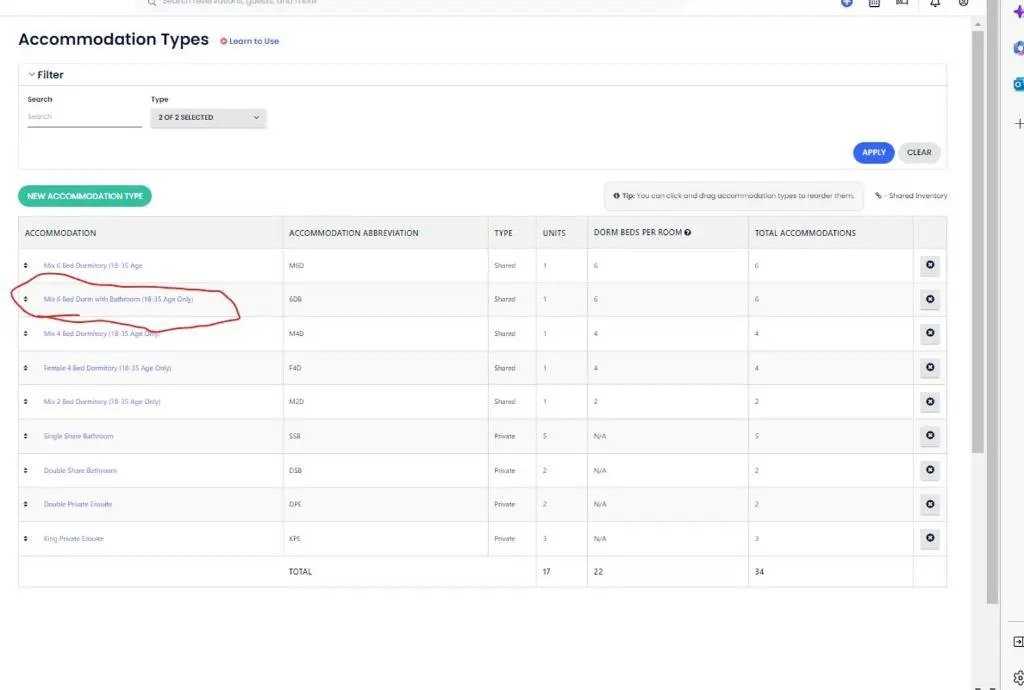
Task: Delete the Mix 6 Bed Dormitory row
Action: [930, 266]
